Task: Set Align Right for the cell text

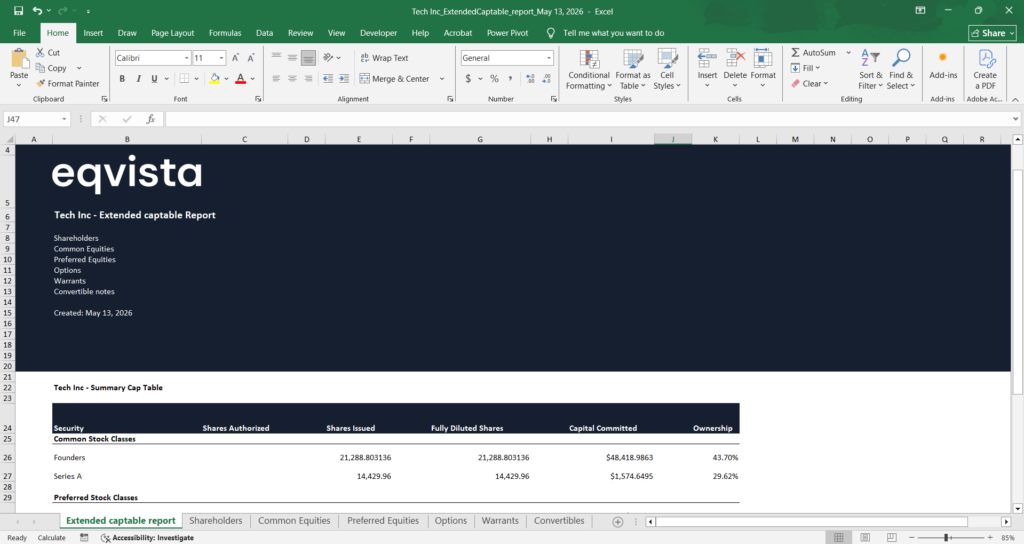Action: click(x=308, y=78)
